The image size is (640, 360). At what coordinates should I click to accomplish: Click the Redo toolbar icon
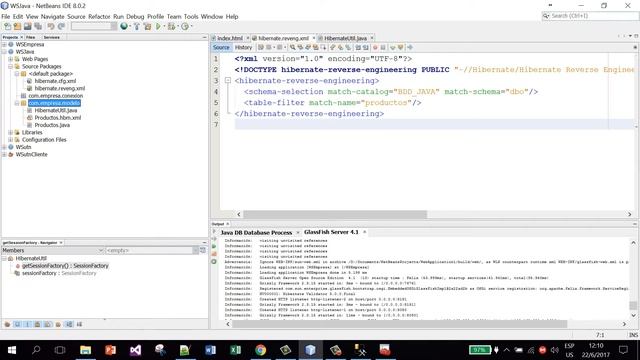(x=62, y=27)
